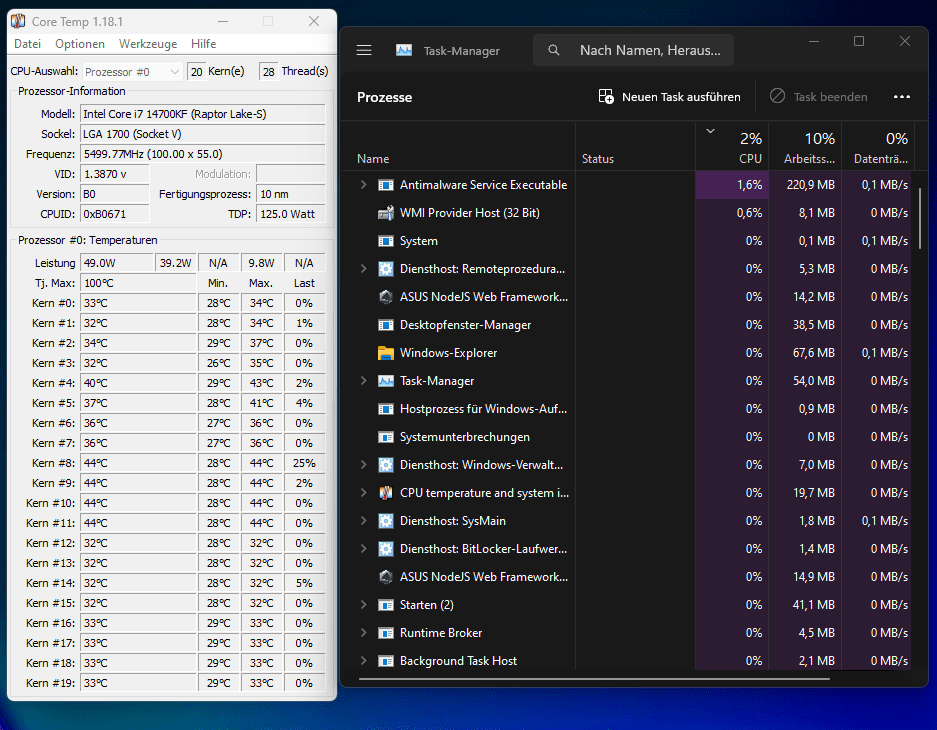
Task: Click the Modell field Intel Core i7 14700KF
Action: click(x=203, y=114)
